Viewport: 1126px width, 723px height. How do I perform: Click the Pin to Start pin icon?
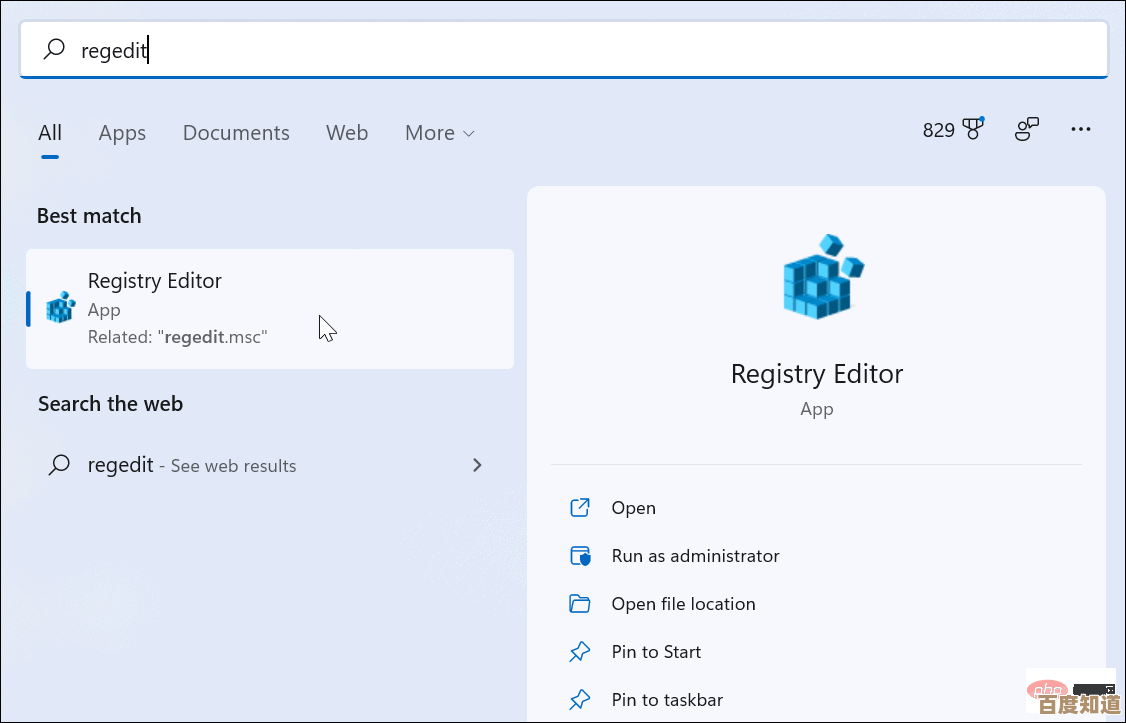point(580,652)
